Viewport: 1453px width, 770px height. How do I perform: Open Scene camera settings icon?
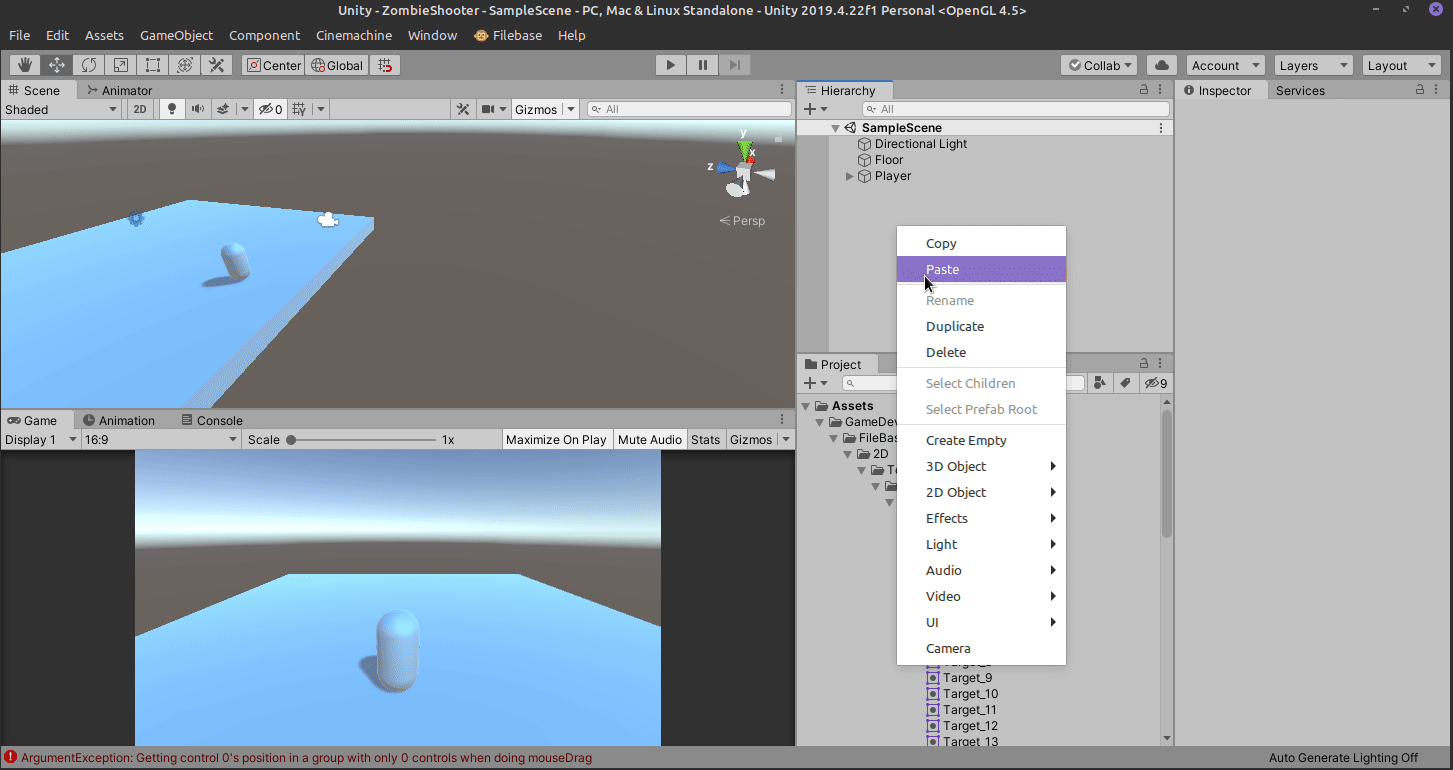(x=488, y=109)
